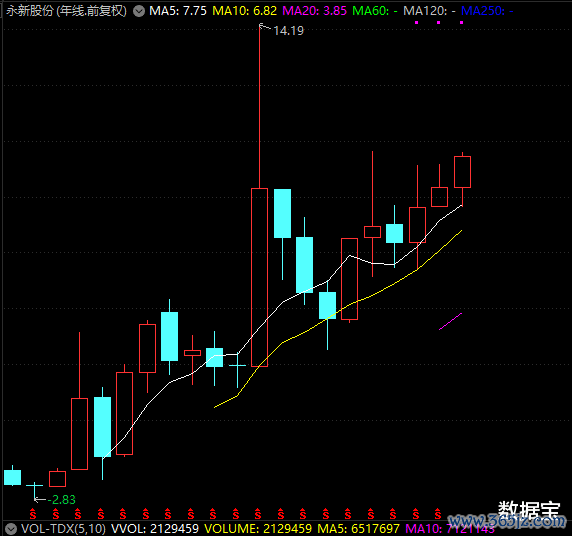Click the volume MA5: 6517697 value
The width and height of the screenshot is (572, 536).
(358, 529)
